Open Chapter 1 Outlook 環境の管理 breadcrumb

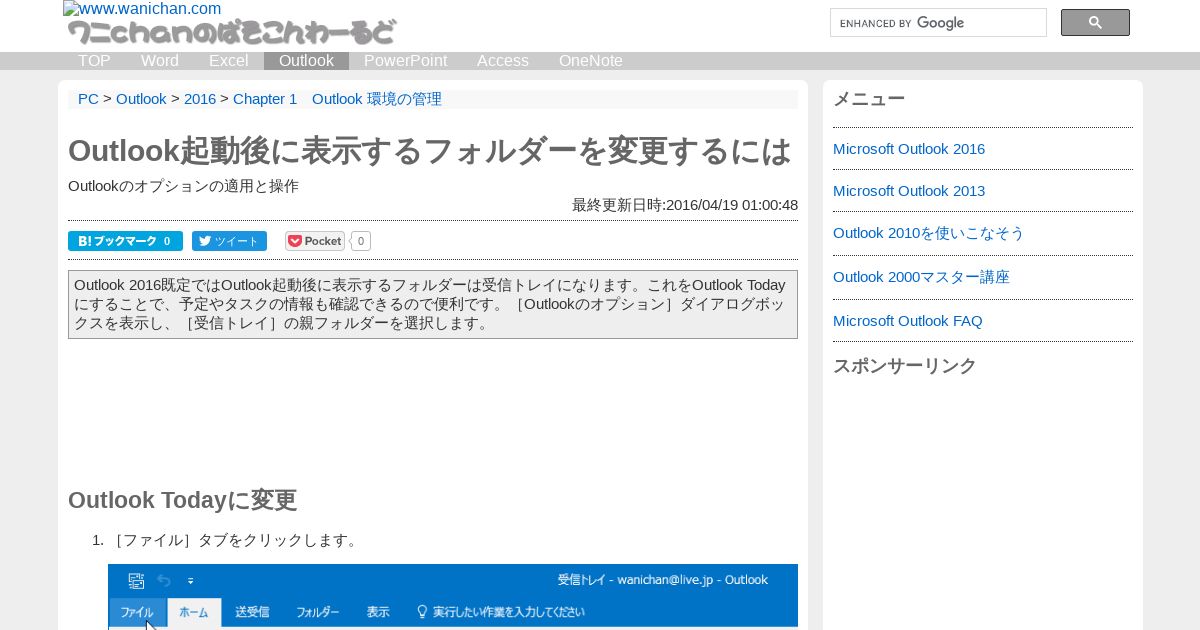point(337,99)
